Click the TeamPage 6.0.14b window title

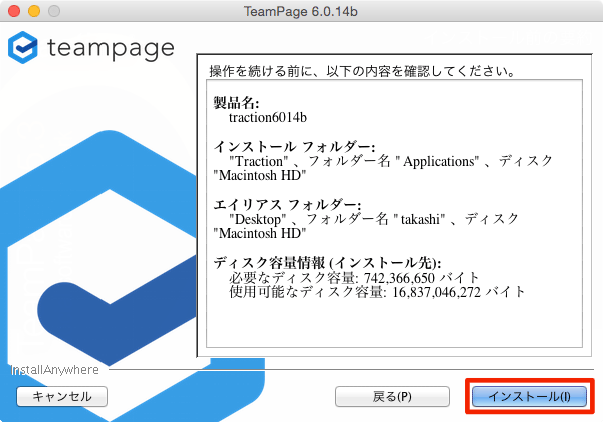(301, 11)
